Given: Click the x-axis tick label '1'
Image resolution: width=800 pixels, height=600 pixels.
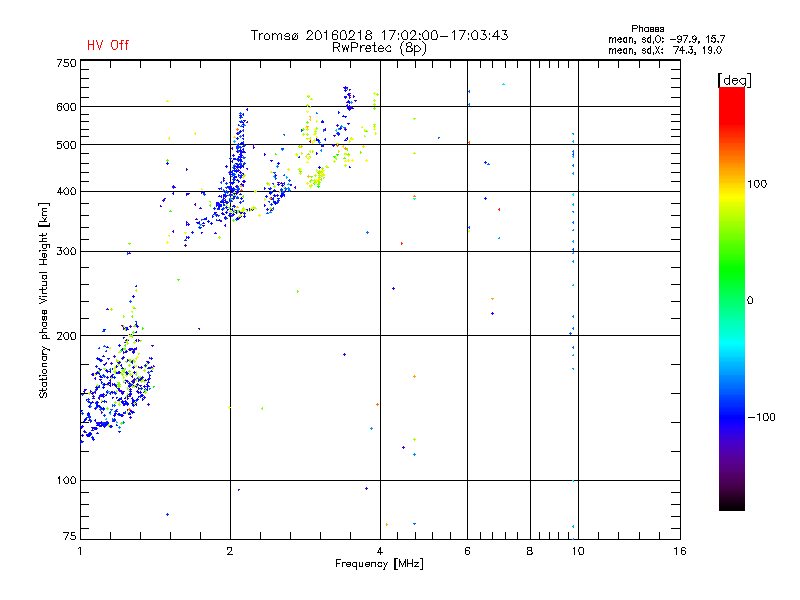Looking at the screenshot, I should pos(80,551).
